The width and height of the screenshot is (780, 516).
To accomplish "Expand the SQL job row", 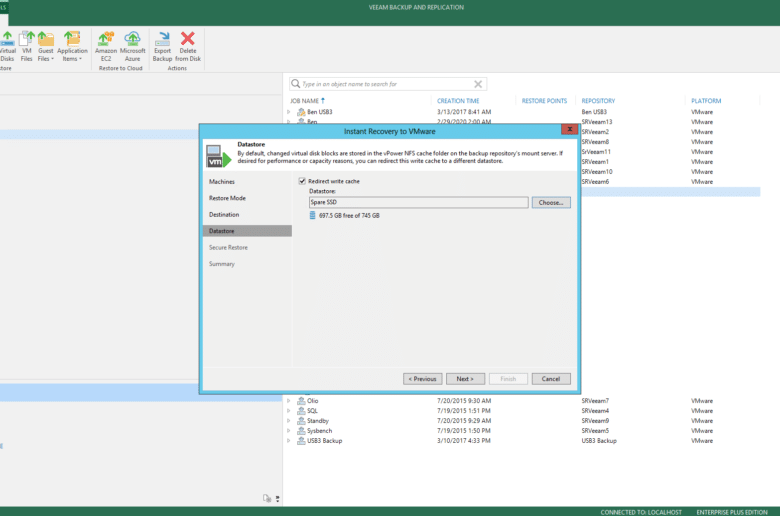I will (289, 411).
